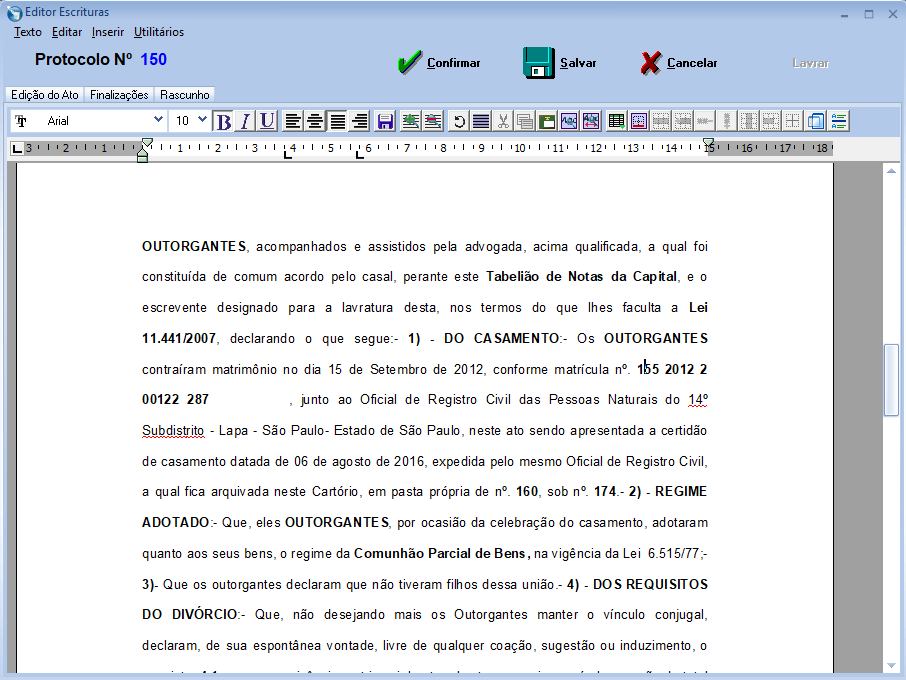906x680 pixels.
Task: Click the green paste clipboard icon
Action: pos(547,121)
